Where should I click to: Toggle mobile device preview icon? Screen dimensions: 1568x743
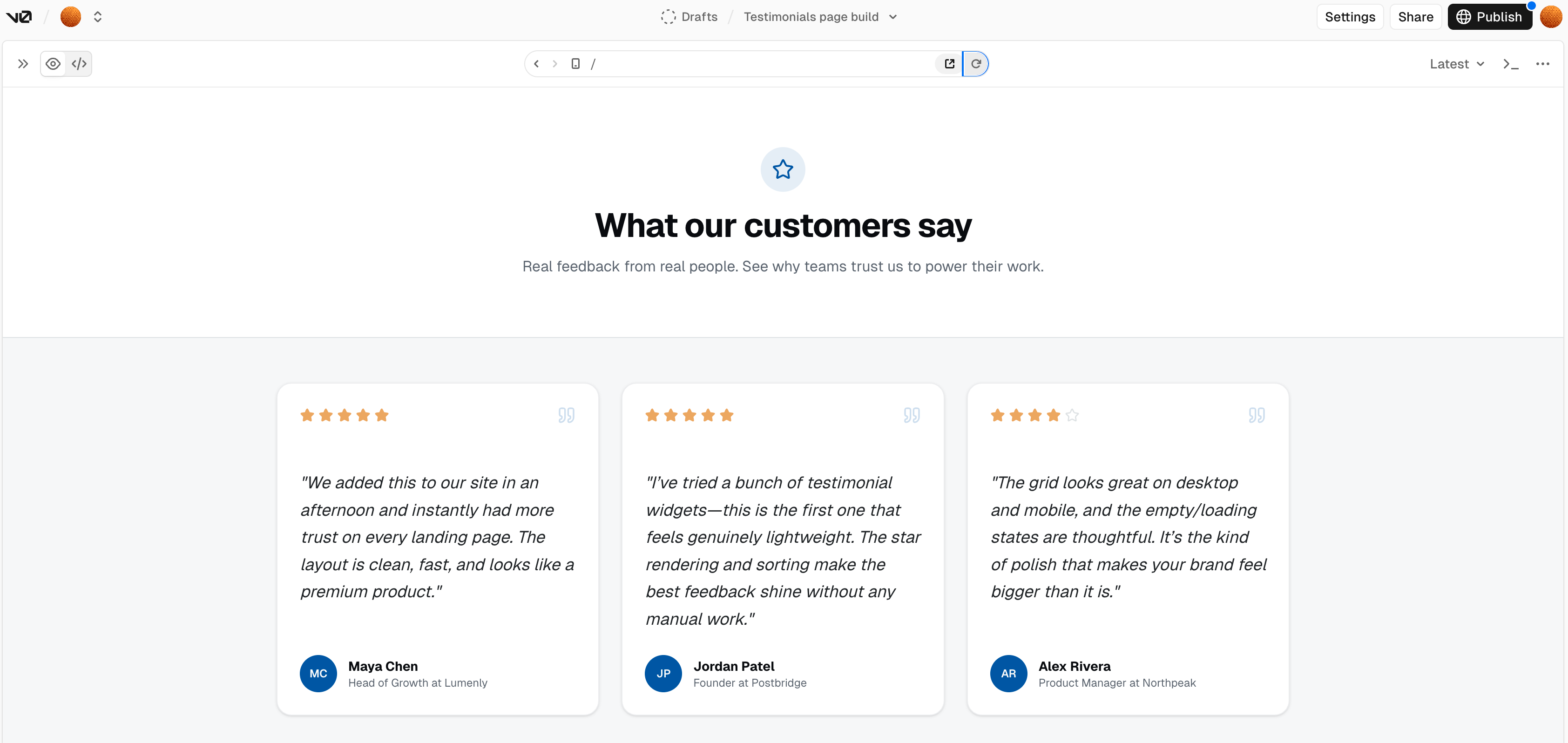(x=575, y=64)
